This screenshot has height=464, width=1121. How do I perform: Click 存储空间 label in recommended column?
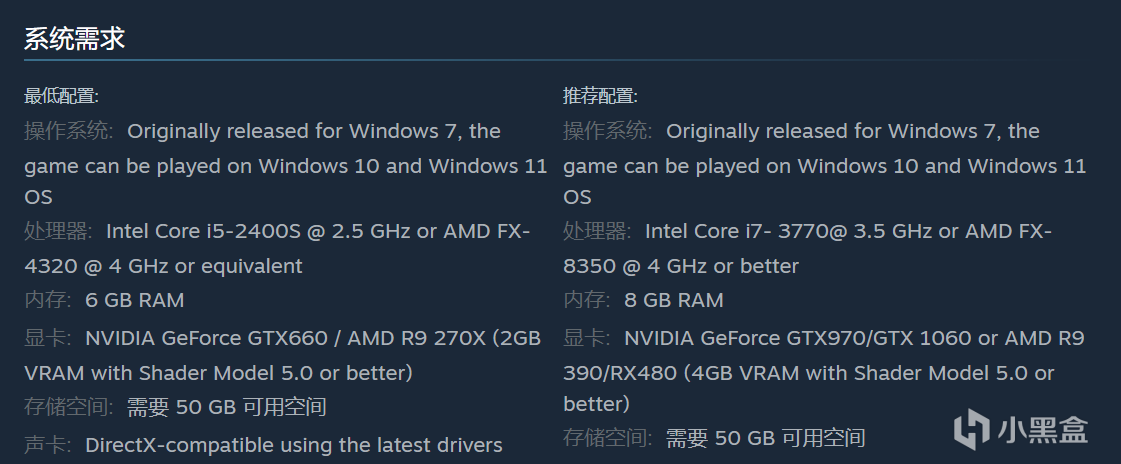click(x=607, y=438)
